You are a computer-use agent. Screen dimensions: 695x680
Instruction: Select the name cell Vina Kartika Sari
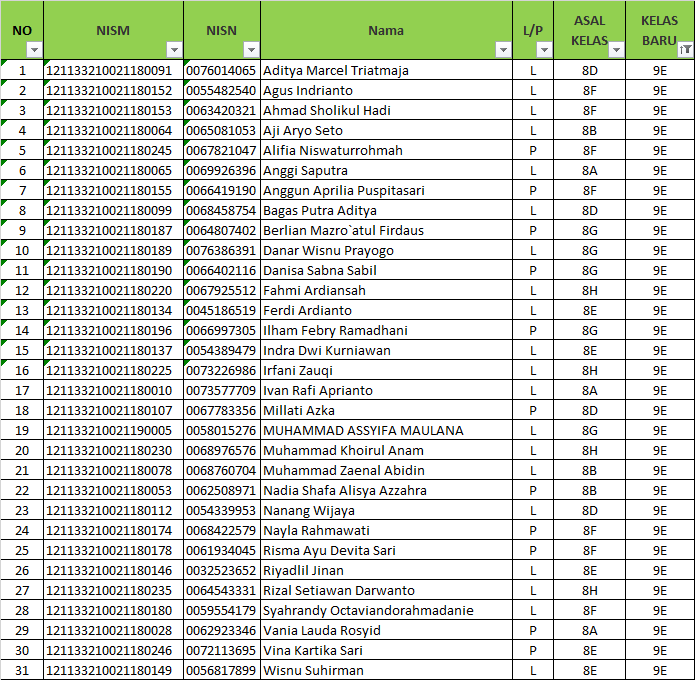tap(387, 650)
